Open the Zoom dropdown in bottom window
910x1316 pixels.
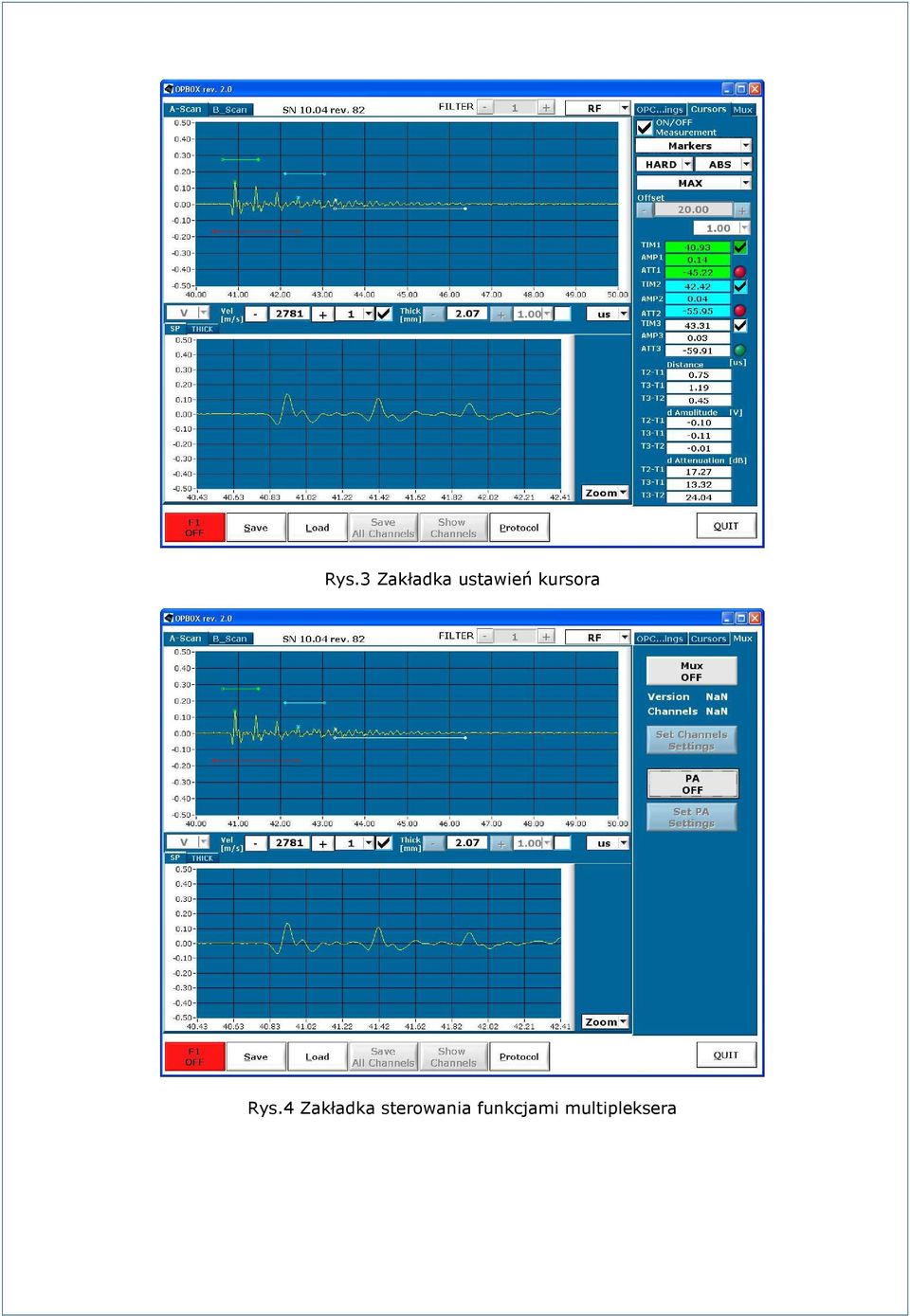point(606,1022)
